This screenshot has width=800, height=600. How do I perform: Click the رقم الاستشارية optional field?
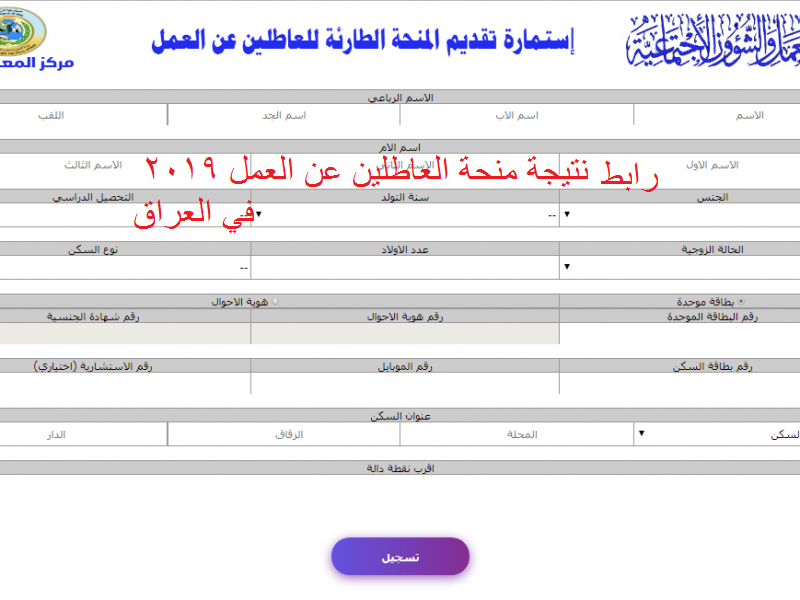pos(125,383)
